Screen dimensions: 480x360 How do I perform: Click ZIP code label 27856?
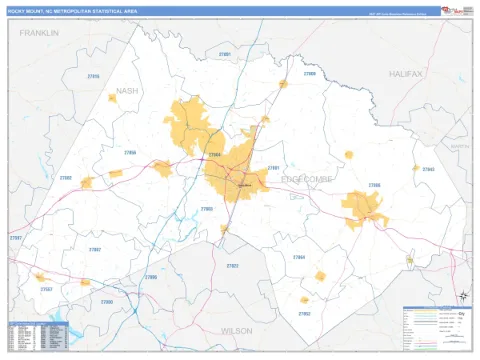click(130, 153)
